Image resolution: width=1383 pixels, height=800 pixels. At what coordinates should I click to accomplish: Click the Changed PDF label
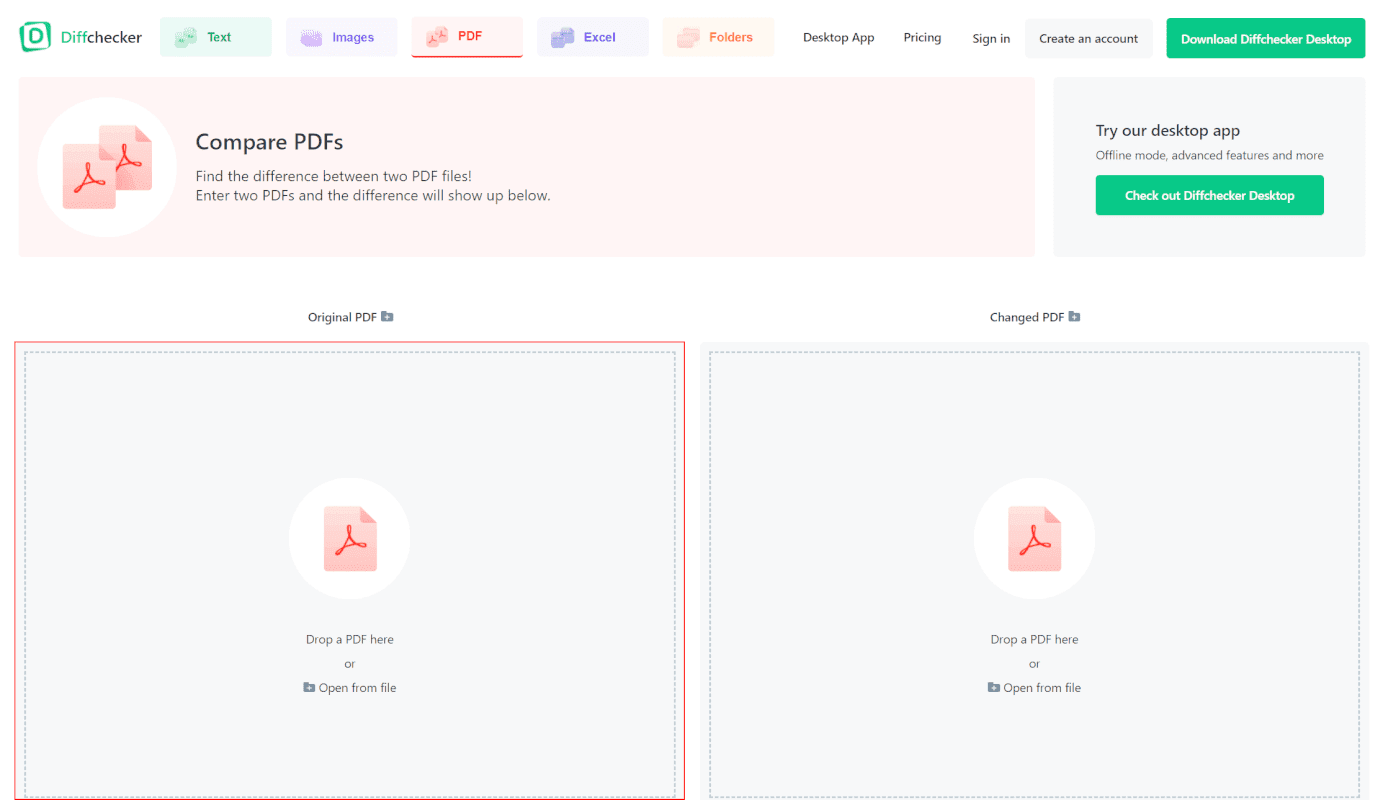tap(1027, 317)
